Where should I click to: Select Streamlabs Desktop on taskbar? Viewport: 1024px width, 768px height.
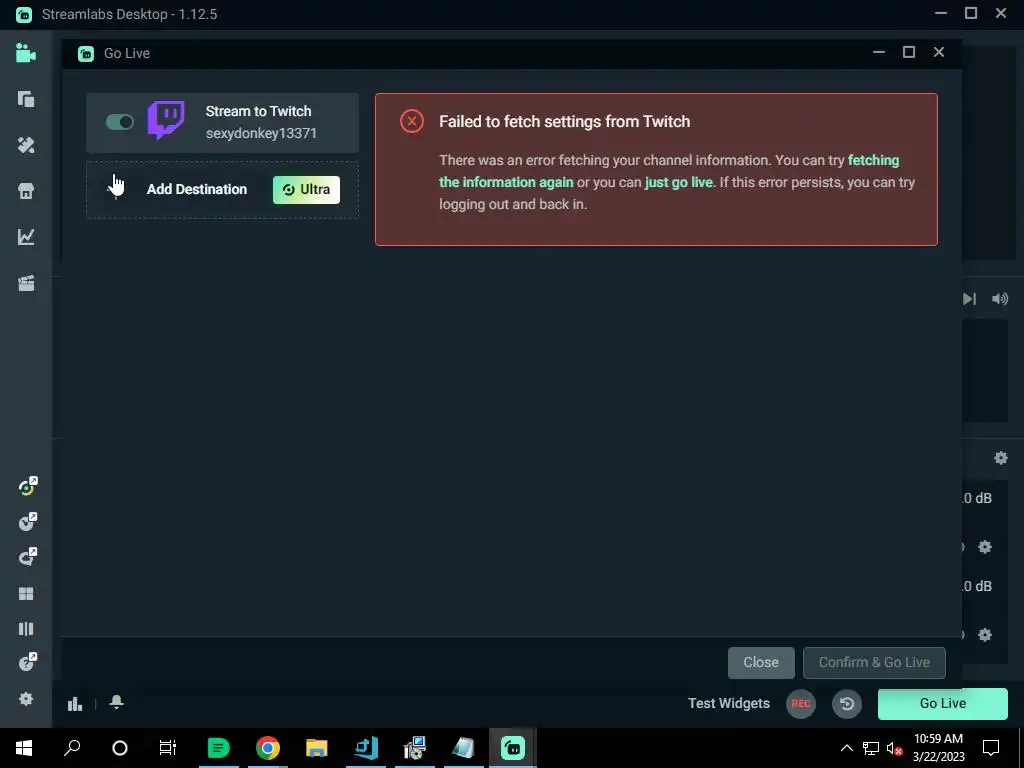(x=513, y=748)
